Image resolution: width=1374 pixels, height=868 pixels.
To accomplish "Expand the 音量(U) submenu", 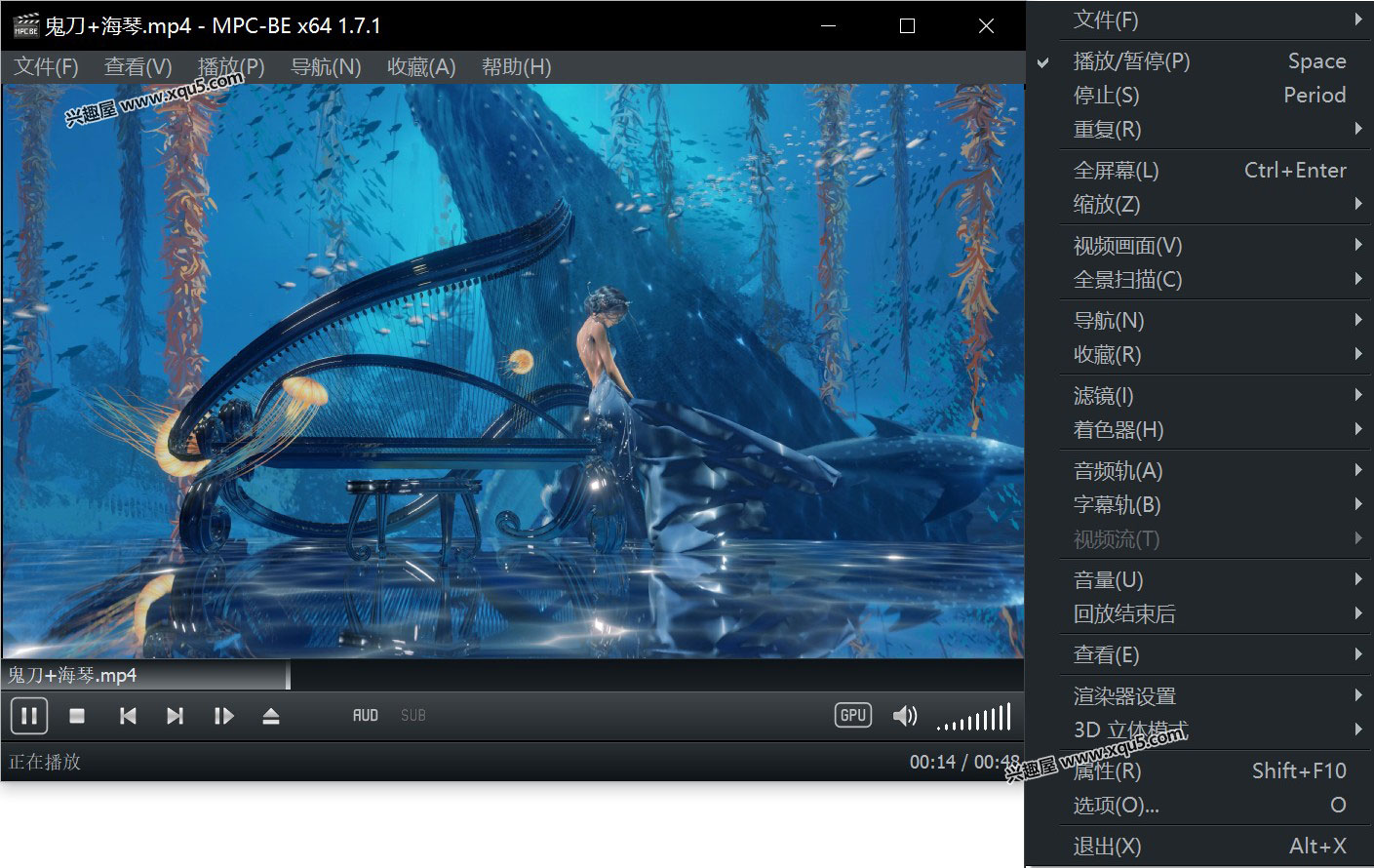I will [1199, 580].
